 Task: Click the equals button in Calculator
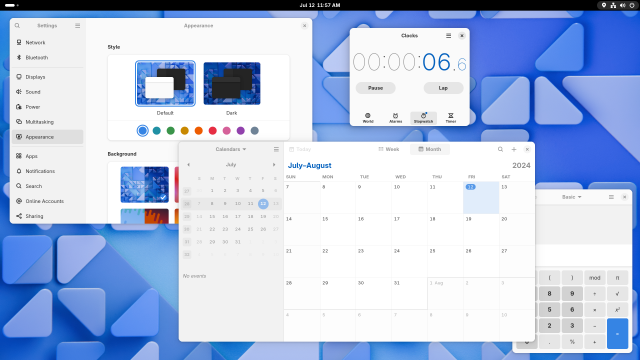tap(617, 333)
